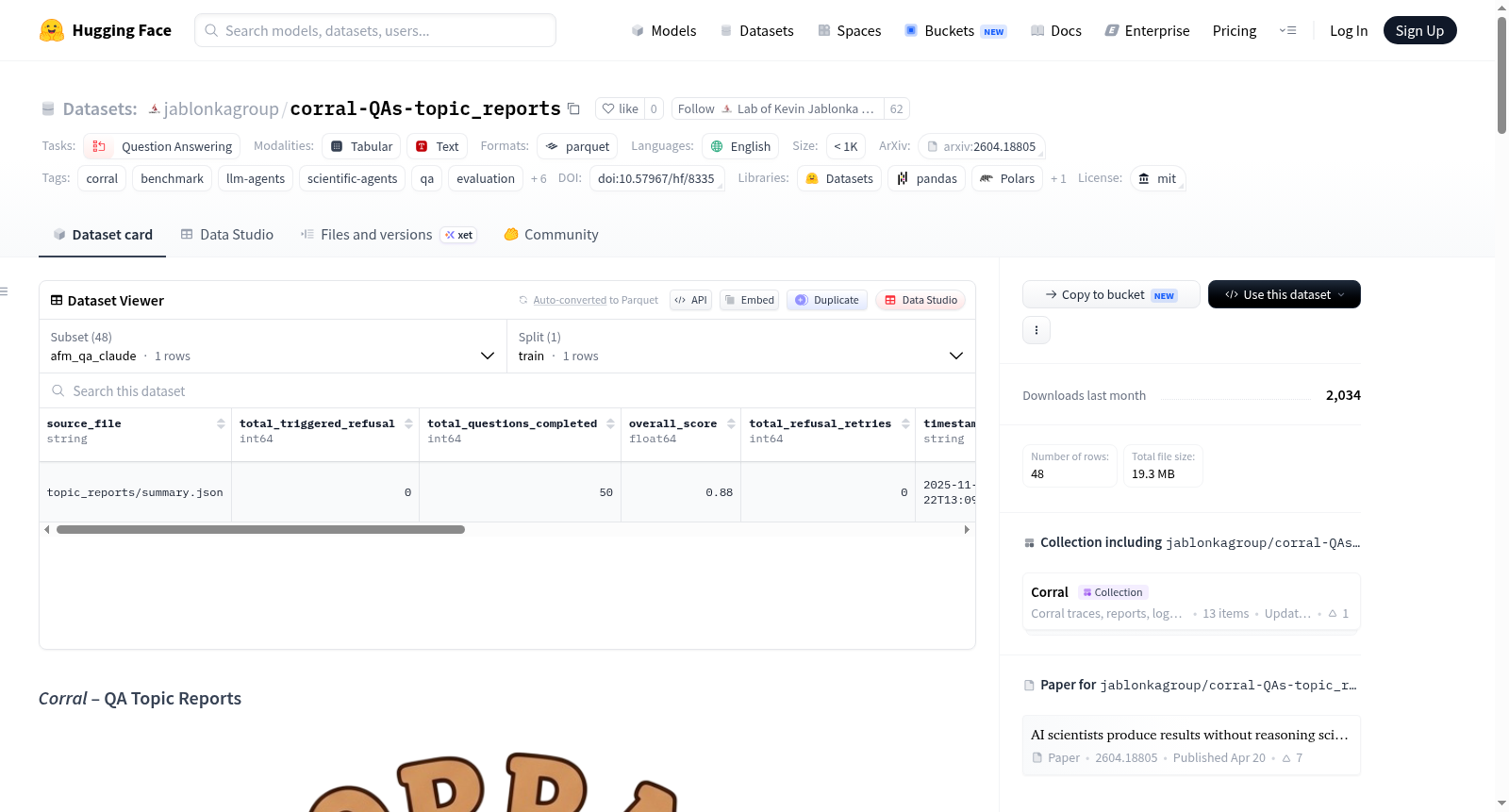
Task: Switch to the Dataset card tab
Action: click(x=103, y=235)
